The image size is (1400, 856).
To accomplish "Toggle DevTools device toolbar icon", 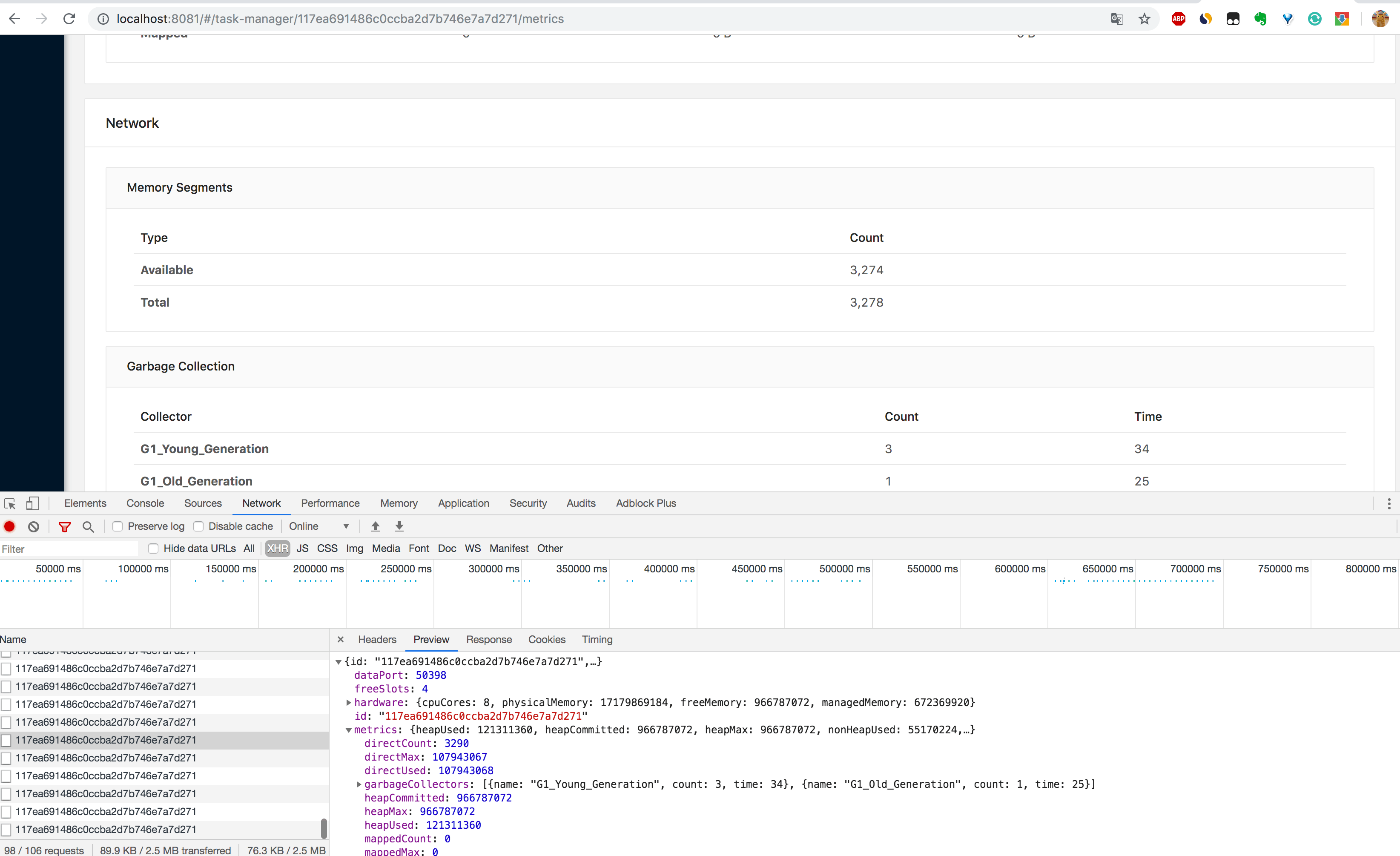I will [x=32, y=504].
